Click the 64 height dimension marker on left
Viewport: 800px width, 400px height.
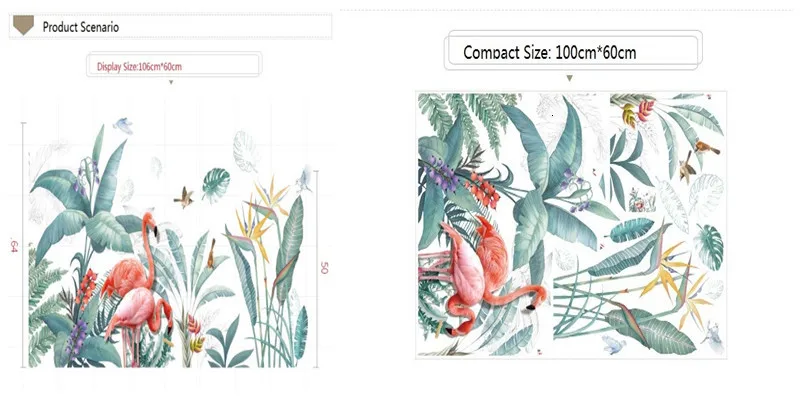(14, 246)
